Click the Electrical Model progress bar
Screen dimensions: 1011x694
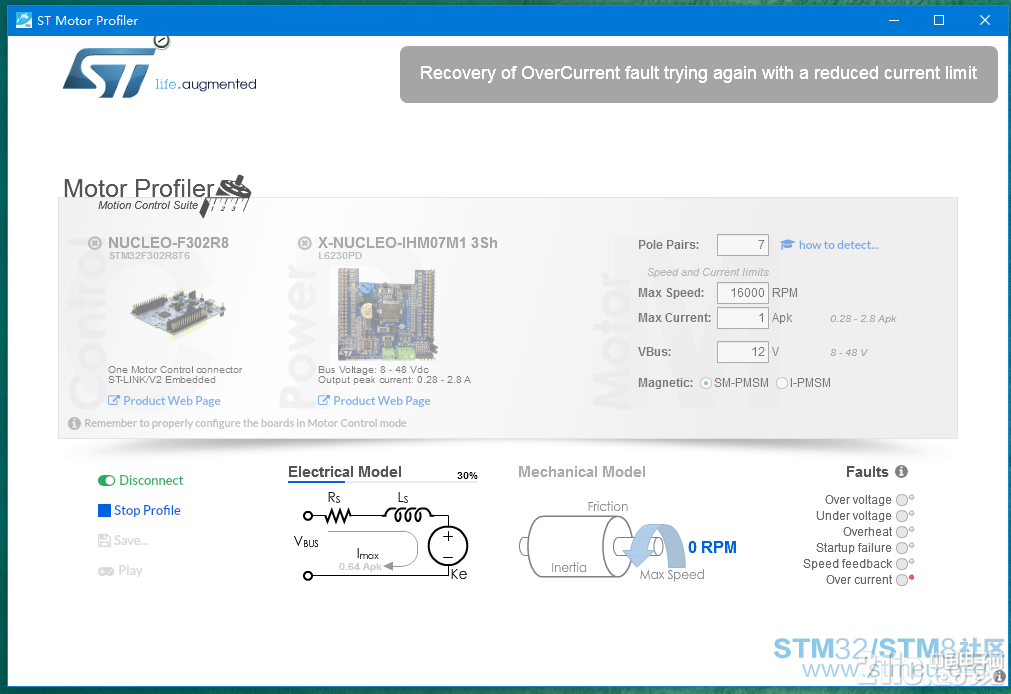tap(383, 482)
